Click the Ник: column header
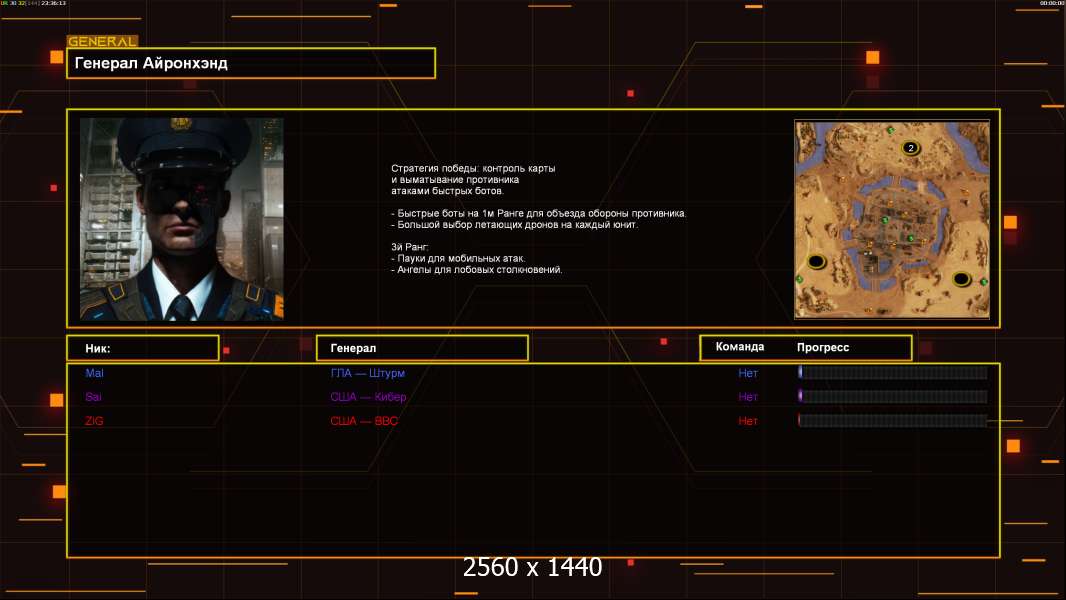1066x600 pixels. [x=142, y=348]
